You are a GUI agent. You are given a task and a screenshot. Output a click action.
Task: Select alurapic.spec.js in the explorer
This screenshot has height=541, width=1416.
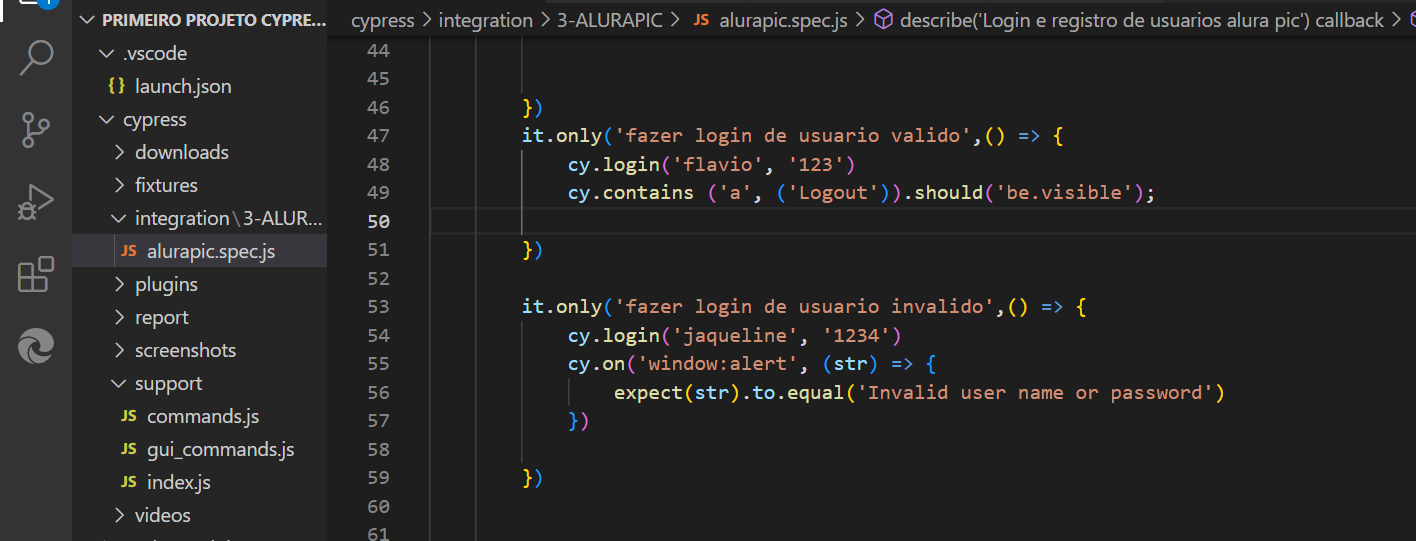coord(211,251)
